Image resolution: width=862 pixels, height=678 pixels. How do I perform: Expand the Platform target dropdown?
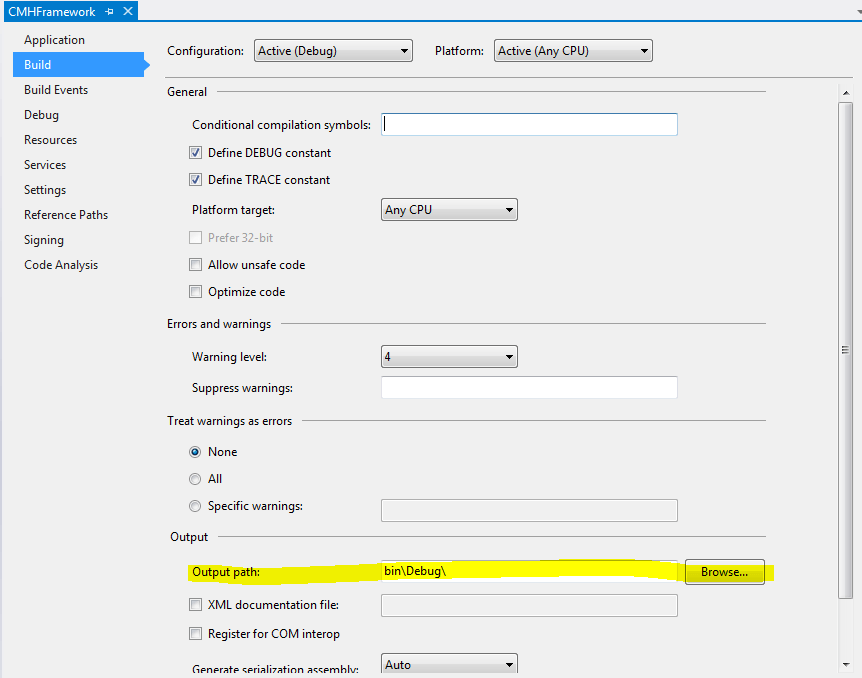[x=449, y=210]
